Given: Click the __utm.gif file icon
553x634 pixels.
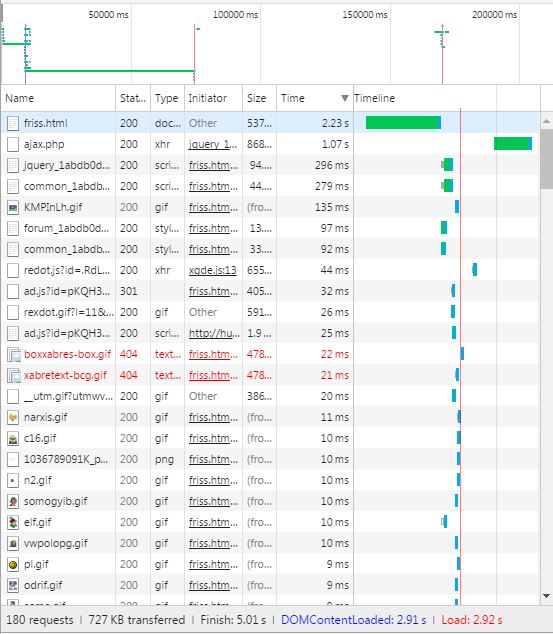Looking at the screenshot, I should pyautogui.click(x=13, y=396).
